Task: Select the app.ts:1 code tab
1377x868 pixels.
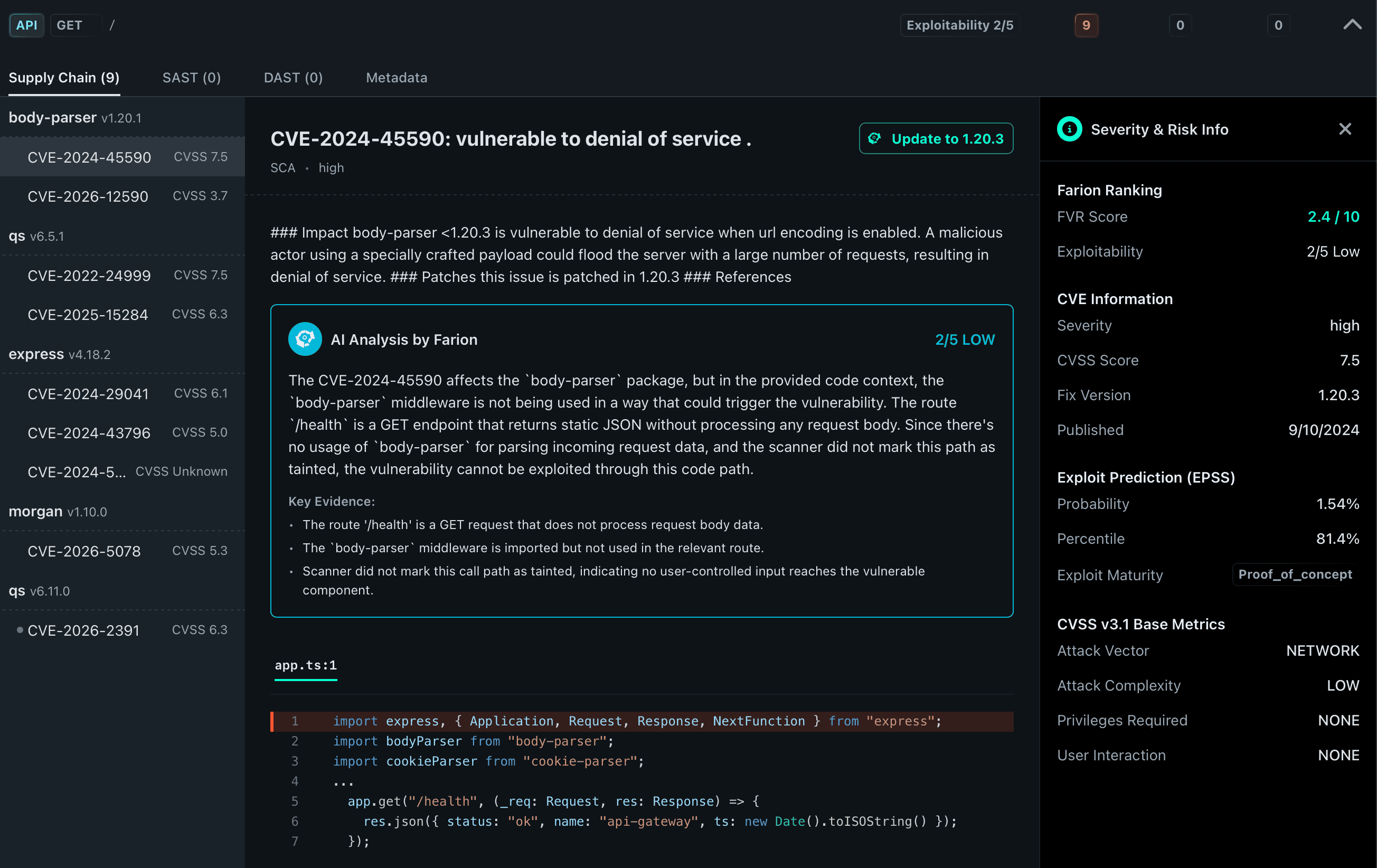Action: coord(306,665)
